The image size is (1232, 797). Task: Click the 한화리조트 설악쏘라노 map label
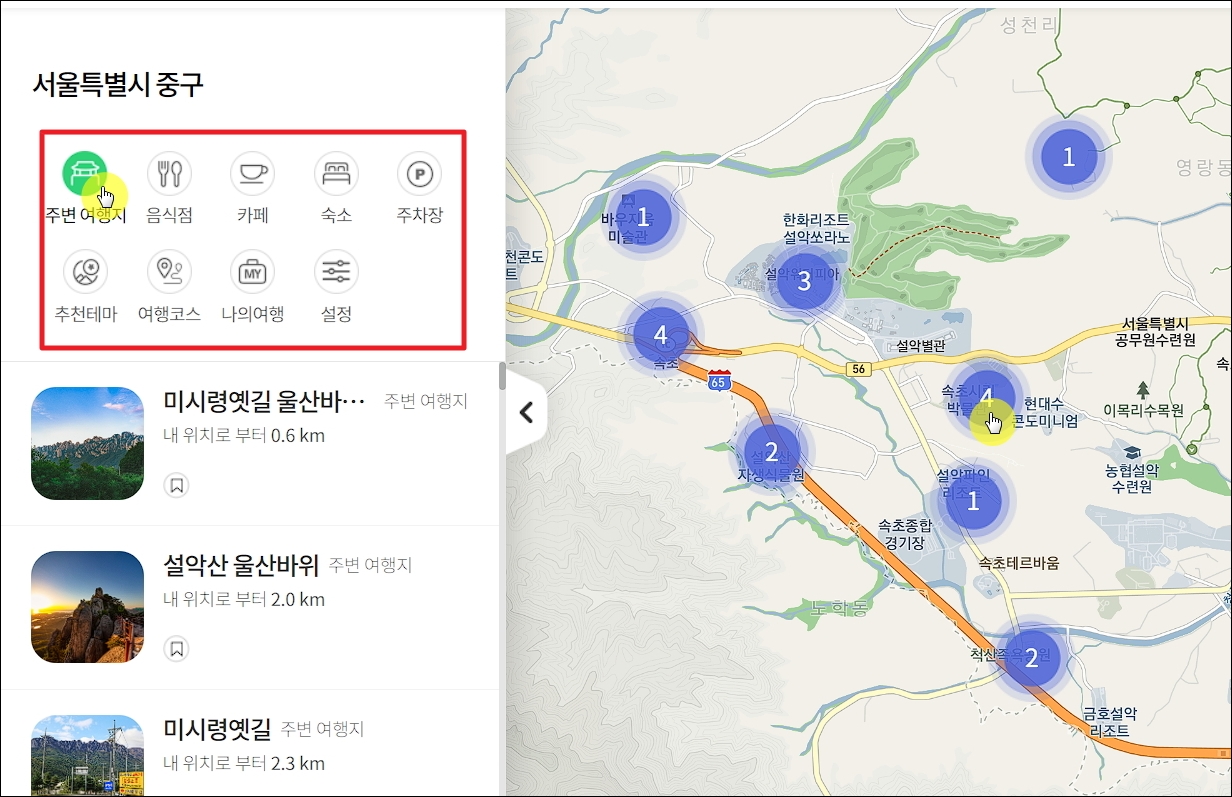click(816, 228)
